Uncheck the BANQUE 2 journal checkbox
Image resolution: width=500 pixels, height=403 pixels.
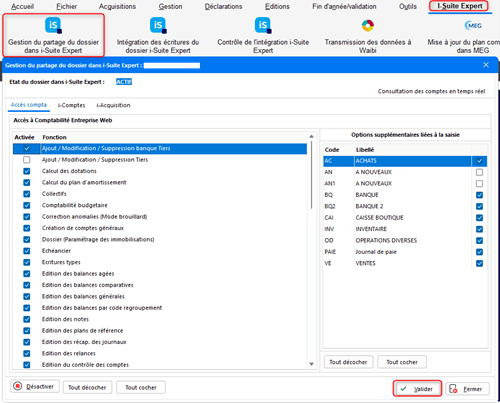[x=479, y=206]
